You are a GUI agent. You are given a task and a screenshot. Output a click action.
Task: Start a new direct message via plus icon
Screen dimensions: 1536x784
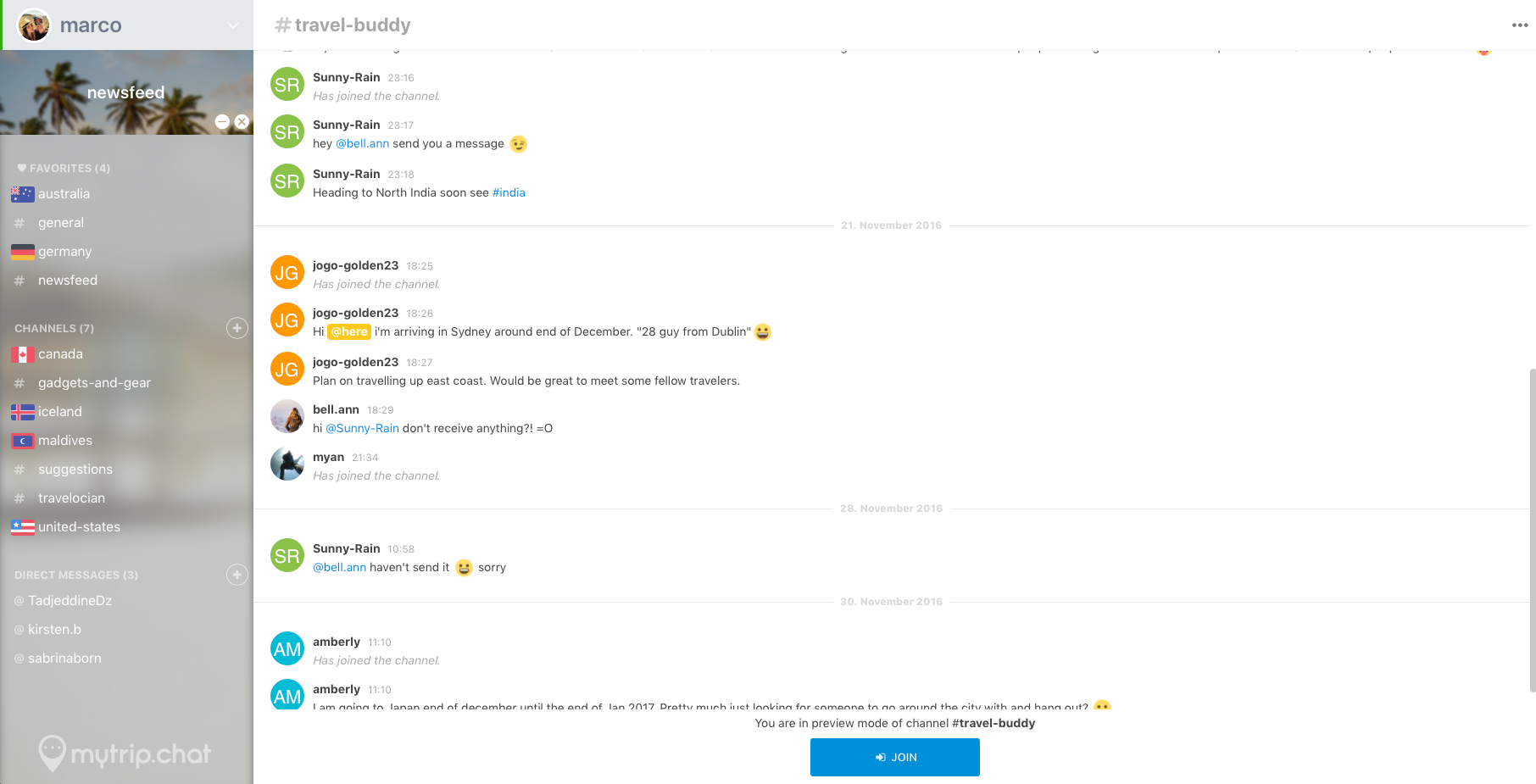pyautogui.click(x=237, y=575)
